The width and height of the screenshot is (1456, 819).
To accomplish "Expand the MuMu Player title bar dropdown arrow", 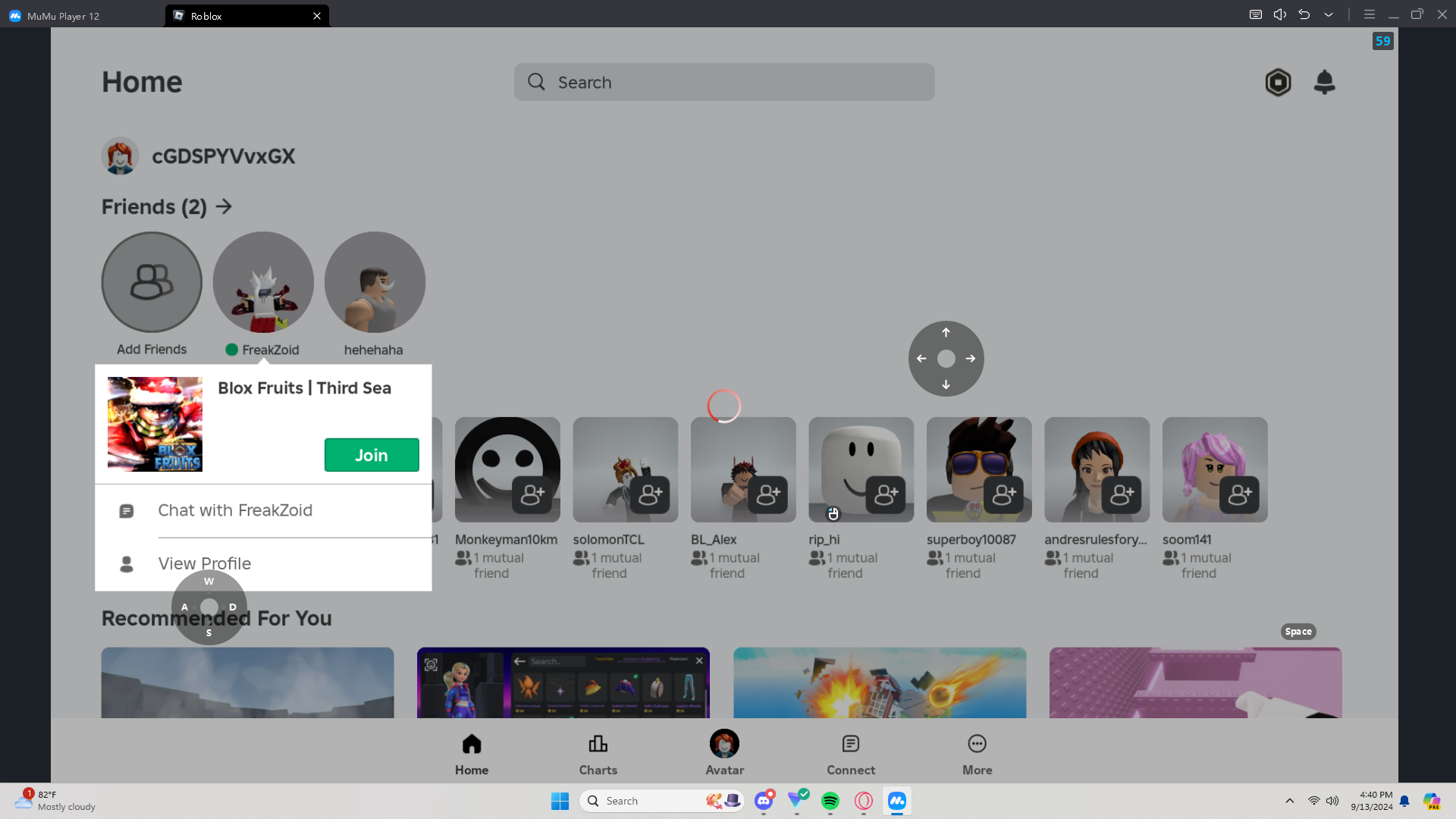I will pyautogui.click(x=1329, y=14).
